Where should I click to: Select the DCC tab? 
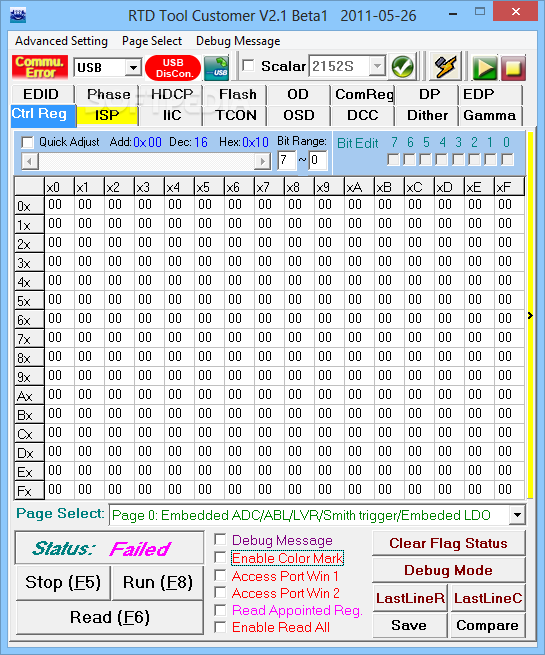pyautogui.click(x=362, y=115)
